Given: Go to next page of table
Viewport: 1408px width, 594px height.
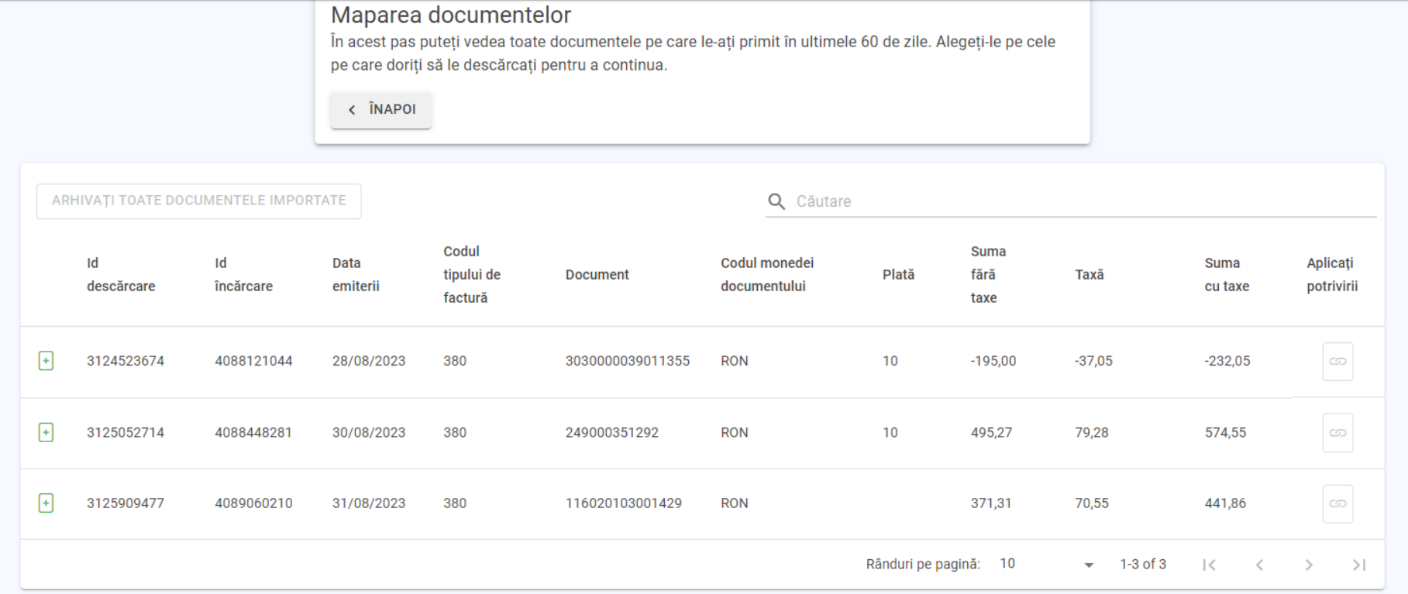Looking at the screenshot, I should point(1309,565).
